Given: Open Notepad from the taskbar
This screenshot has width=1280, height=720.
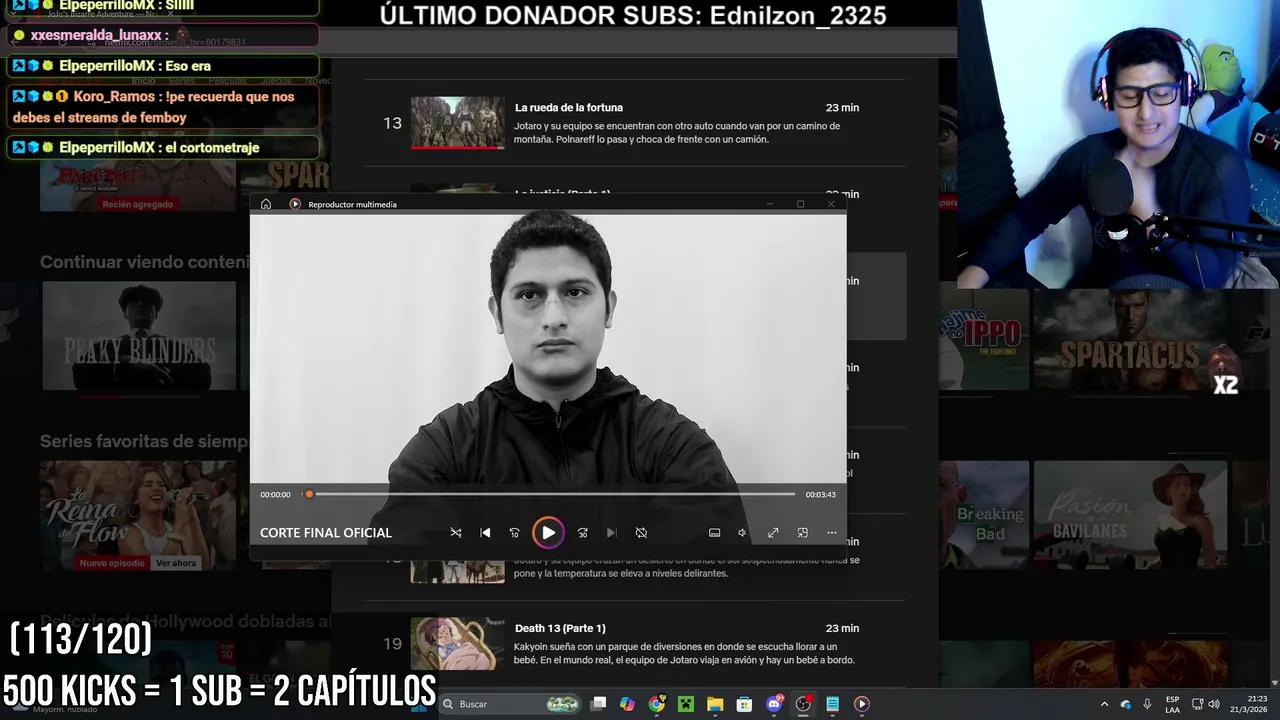Looking at the screenshot, I should 832,704.
